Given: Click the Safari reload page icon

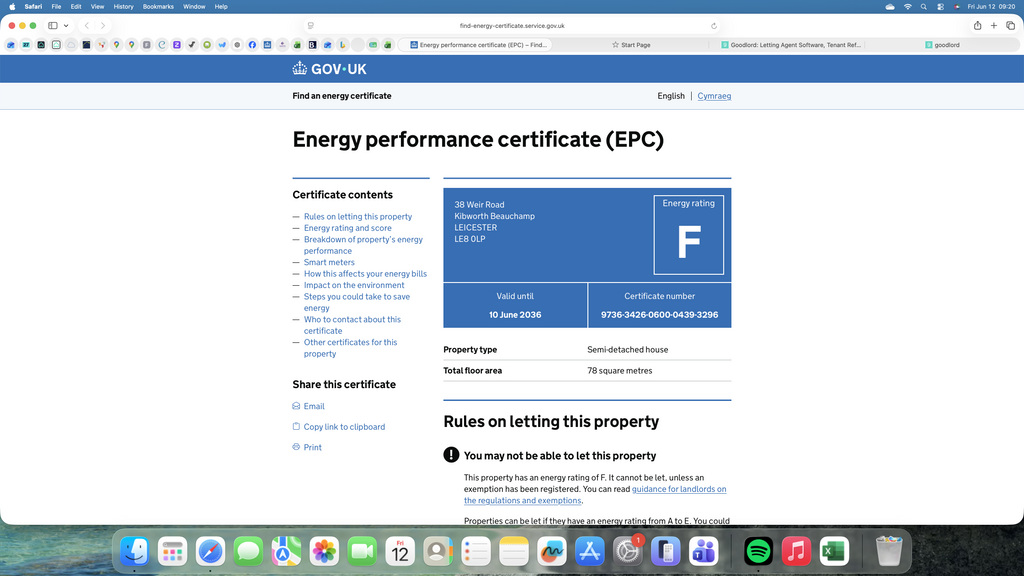Looking at the screenshot, I should (x=714, y=26).
